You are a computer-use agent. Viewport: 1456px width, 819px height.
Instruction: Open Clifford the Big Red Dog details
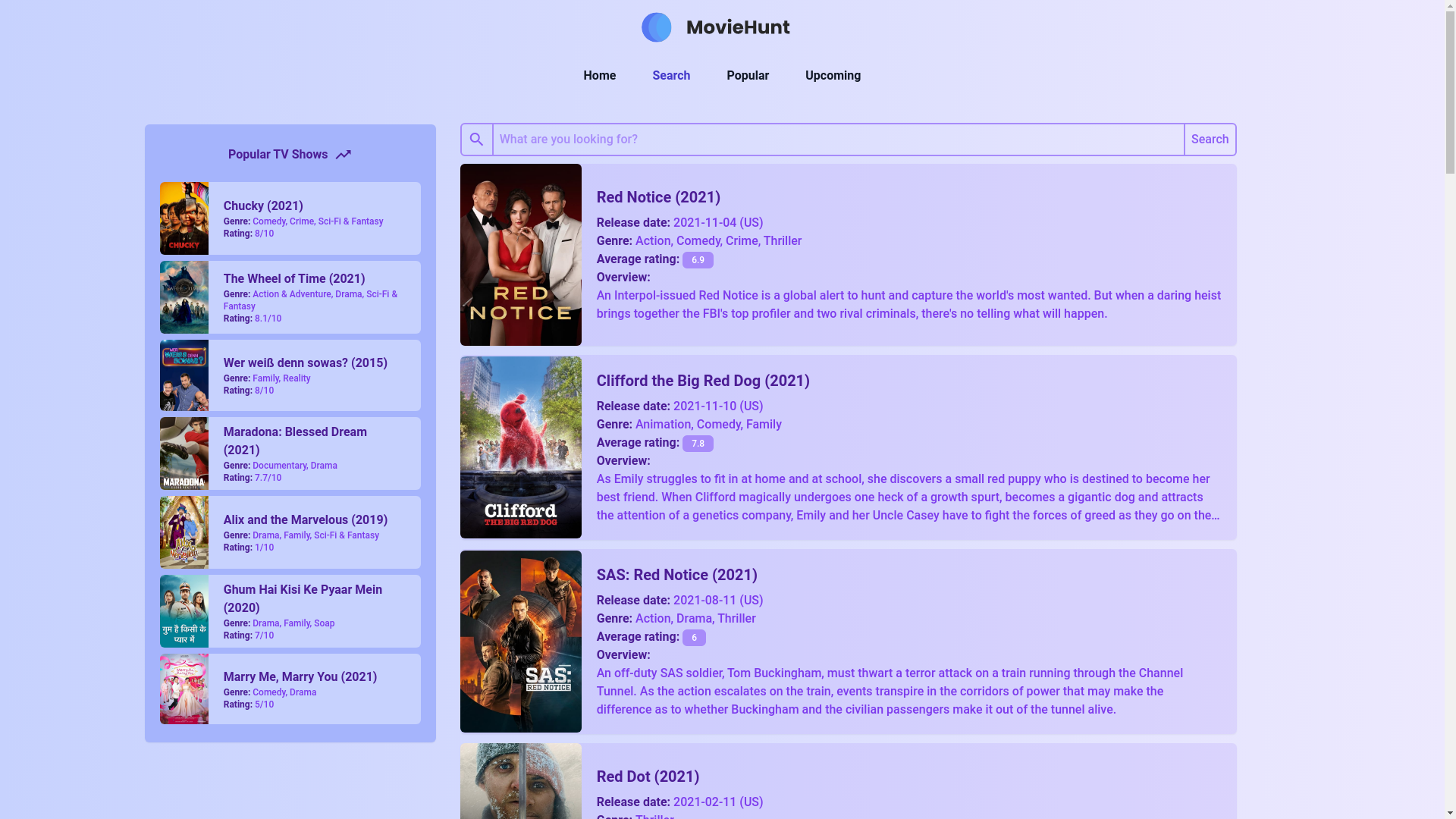[702, 381]
